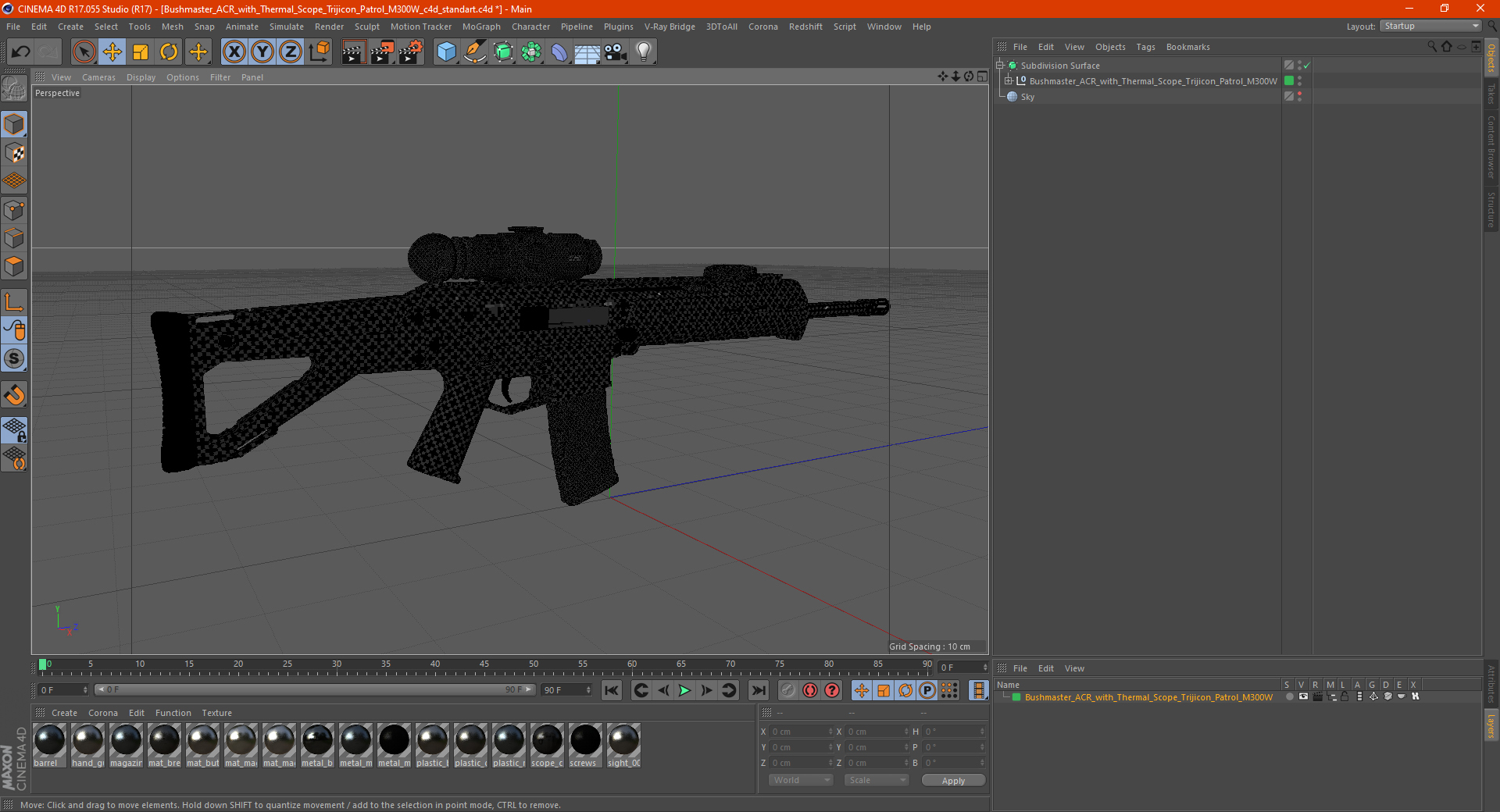Go to the end of the animation
The image size is (1500, 812).
tap(758, 690)
